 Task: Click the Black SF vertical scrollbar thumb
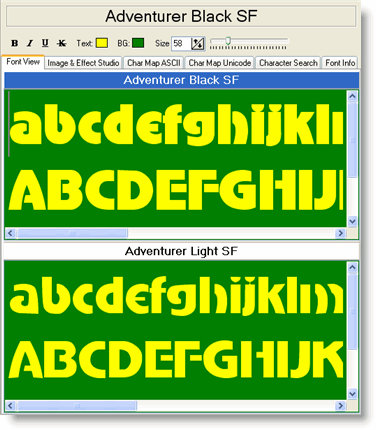pyautogui.click(x=352, y=139)
